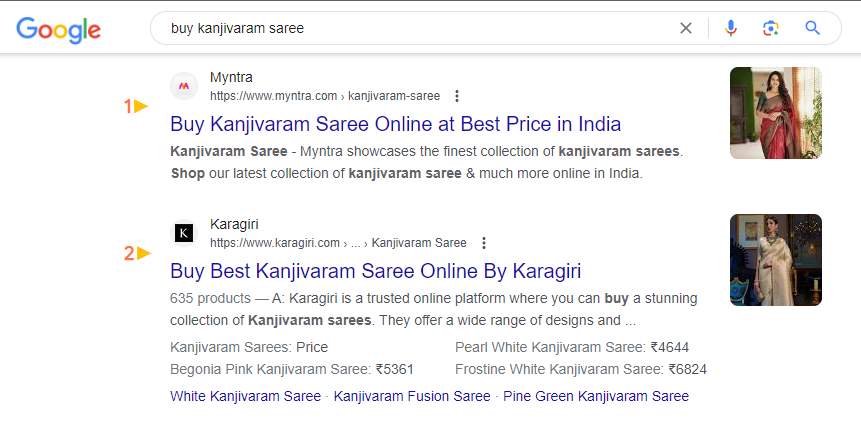
Task: Open three-dot menu for Karagiri result
Action: pyautogui.click(x=484, y=243)
